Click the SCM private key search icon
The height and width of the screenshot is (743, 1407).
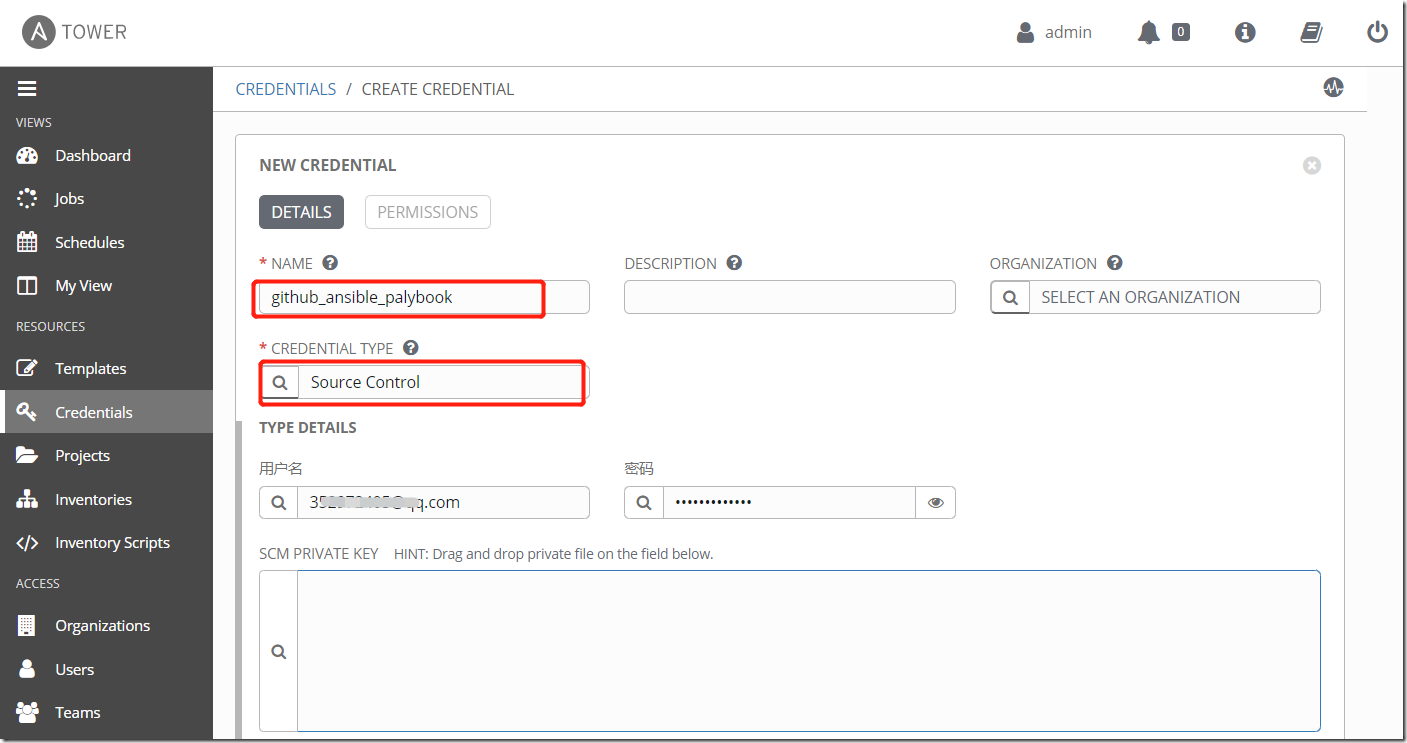[x=278, y=651]
